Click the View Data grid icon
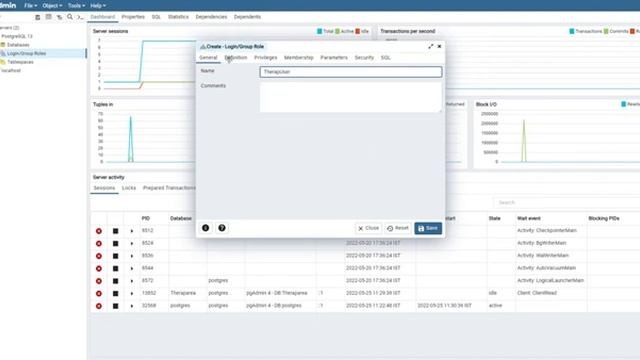 49,17
